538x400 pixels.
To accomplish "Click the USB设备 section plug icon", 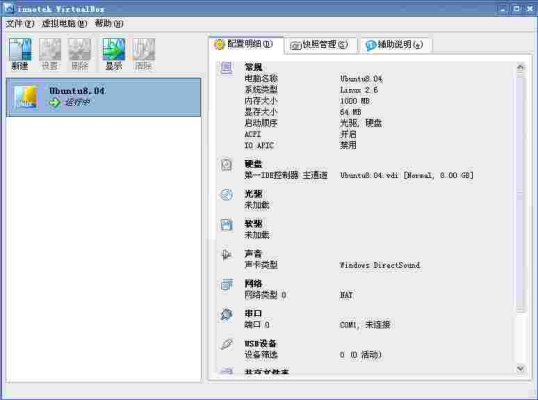I will tap(226, 344).
